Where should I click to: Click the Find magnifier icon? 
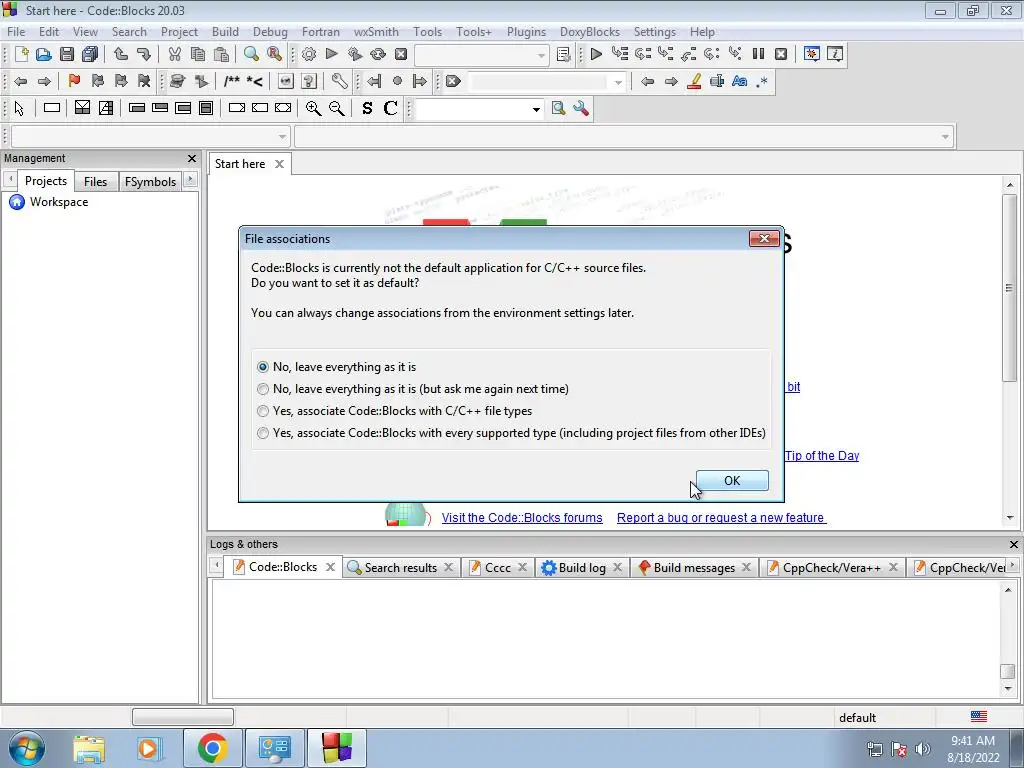point(251,54)
